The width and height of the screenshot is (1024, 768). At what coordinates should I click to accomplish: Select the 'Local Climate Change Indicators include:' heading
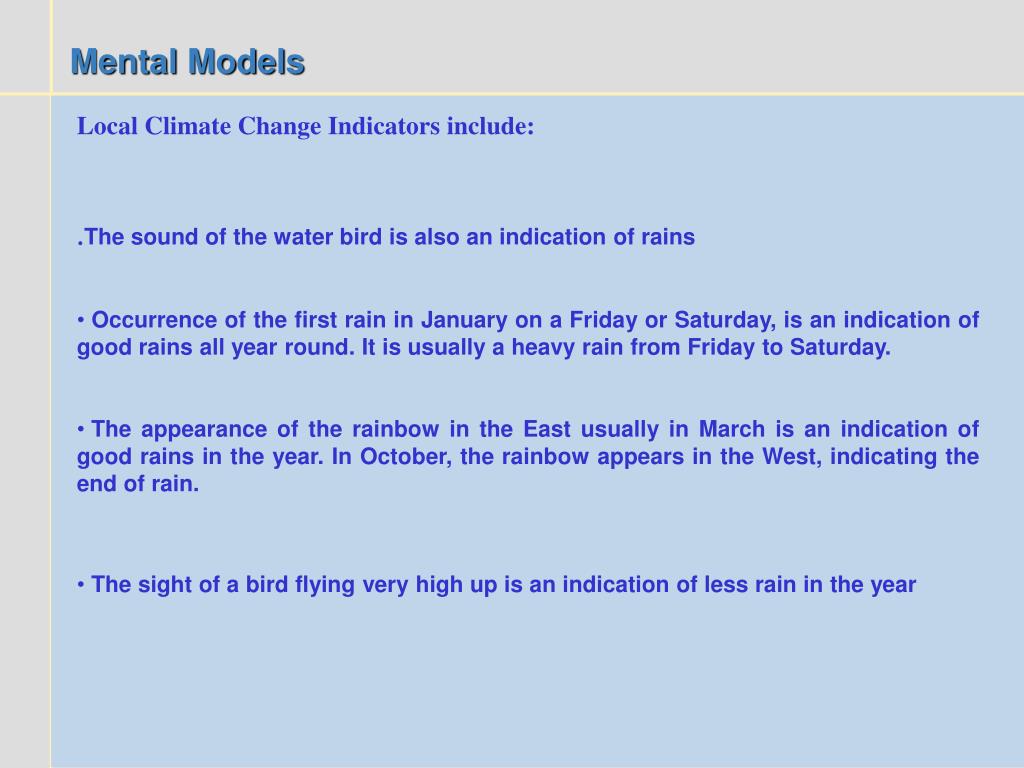pyautogui.click(x=306, y=126)
